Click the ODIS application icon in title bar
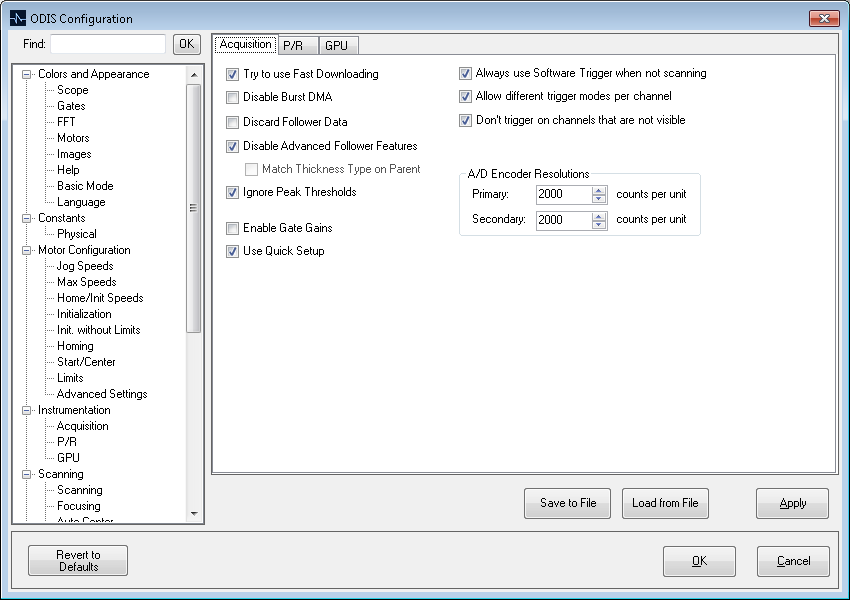Viewport: 850px width, 600px height. [18, 18]
